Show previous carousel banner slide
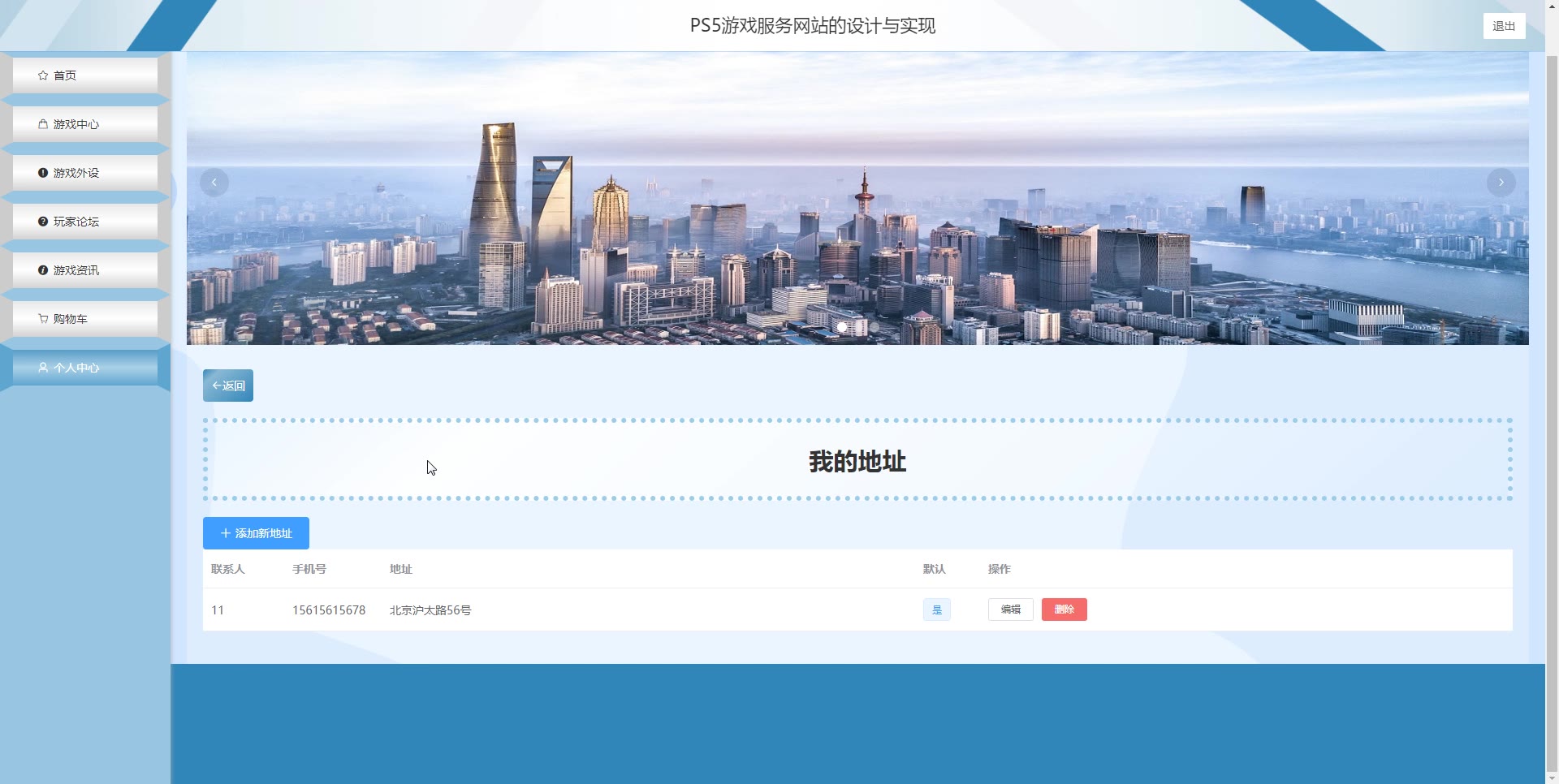1559x784 pixels. (x=214, y=183)
